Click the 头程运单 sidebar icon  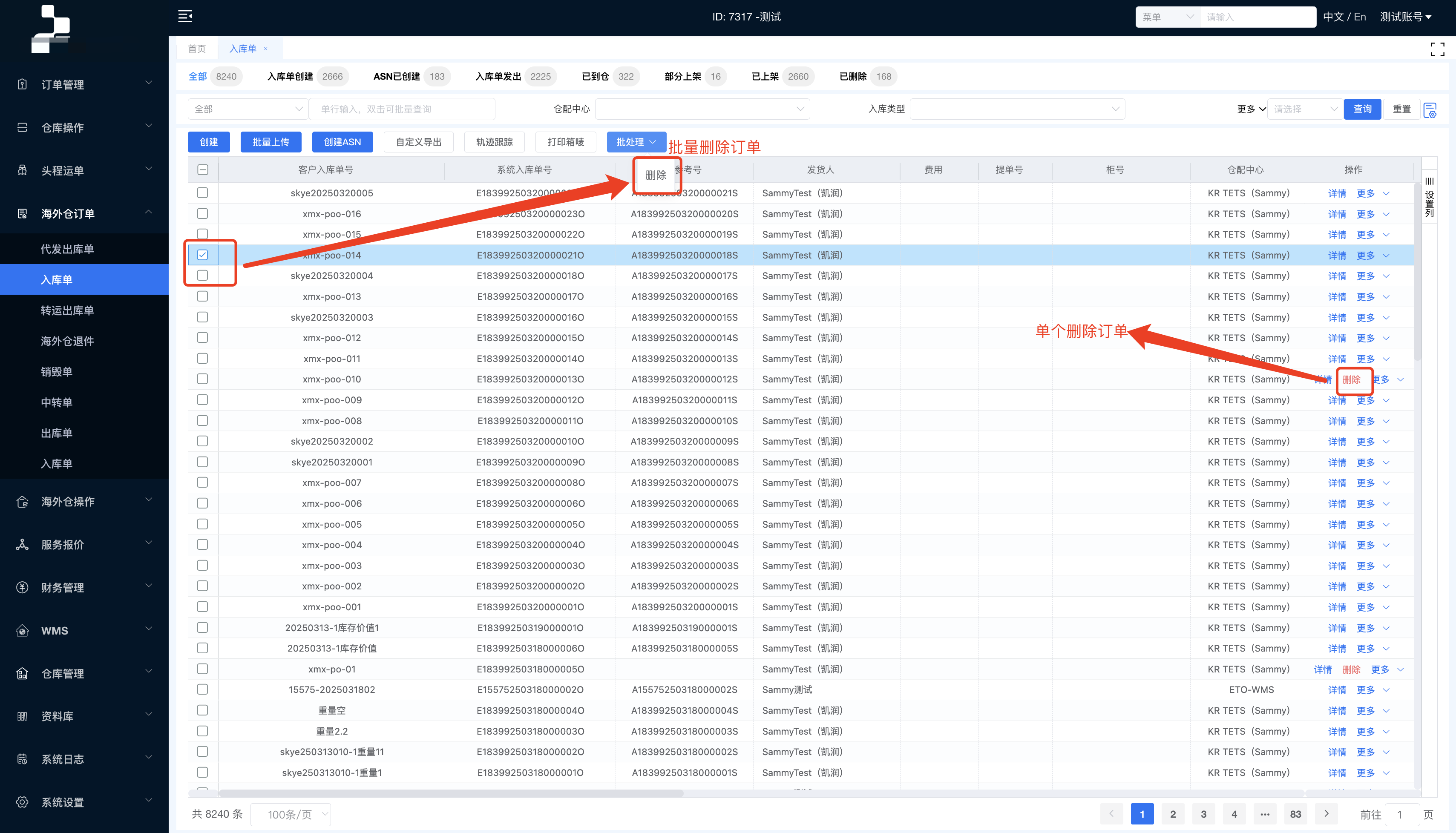(x=22, y=170)
